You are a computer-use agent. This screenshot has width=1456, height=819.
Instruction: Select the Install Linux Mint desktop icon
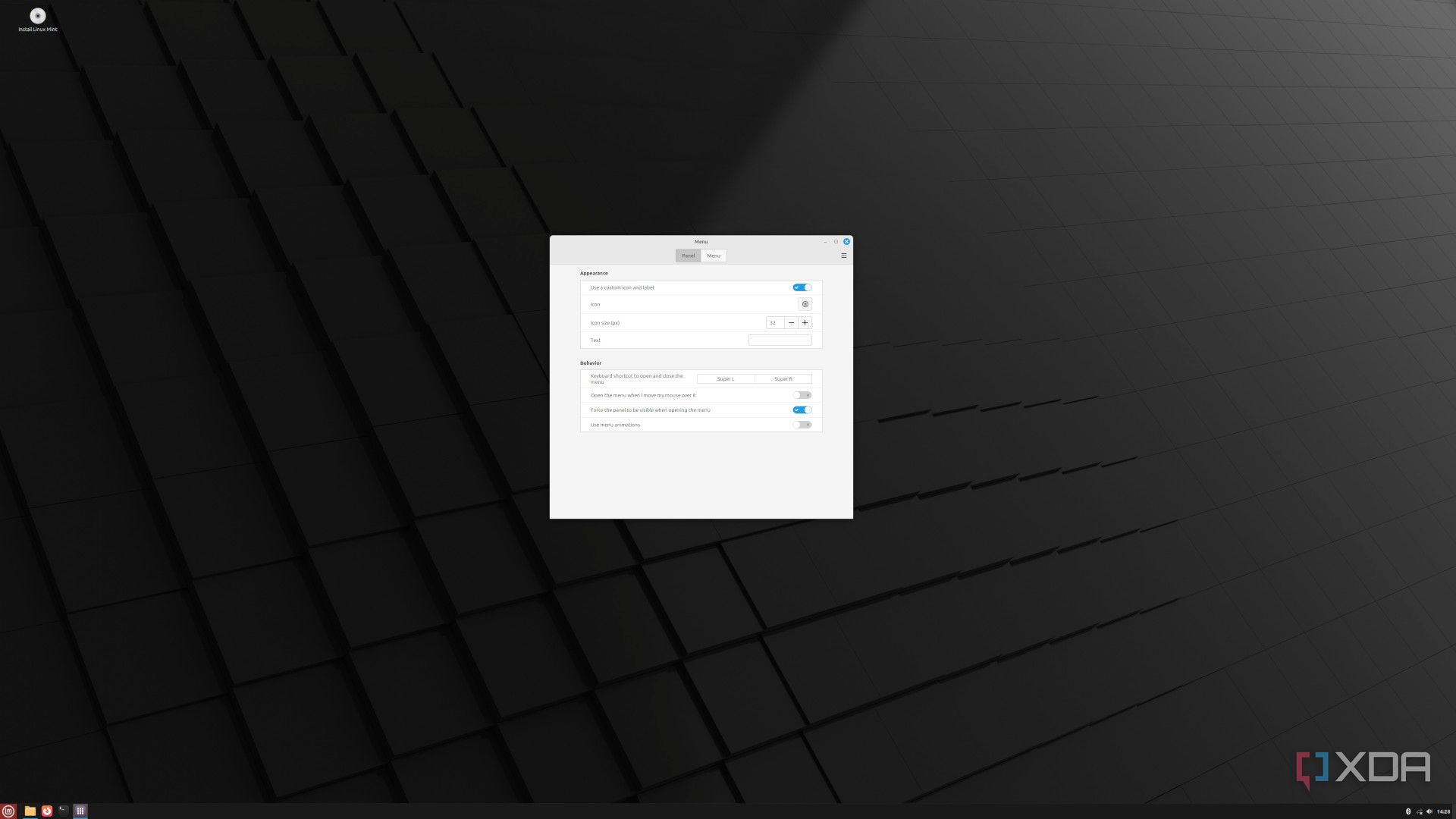point(36,15)
